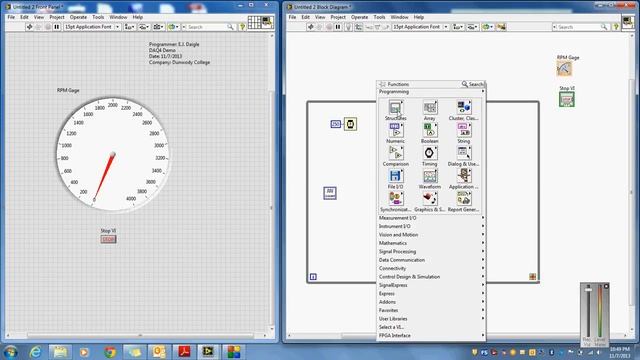Click the connector pane grid icon in Front Panel
The image size is (640, 360).
pyautogui.click(x=254, y=22)
